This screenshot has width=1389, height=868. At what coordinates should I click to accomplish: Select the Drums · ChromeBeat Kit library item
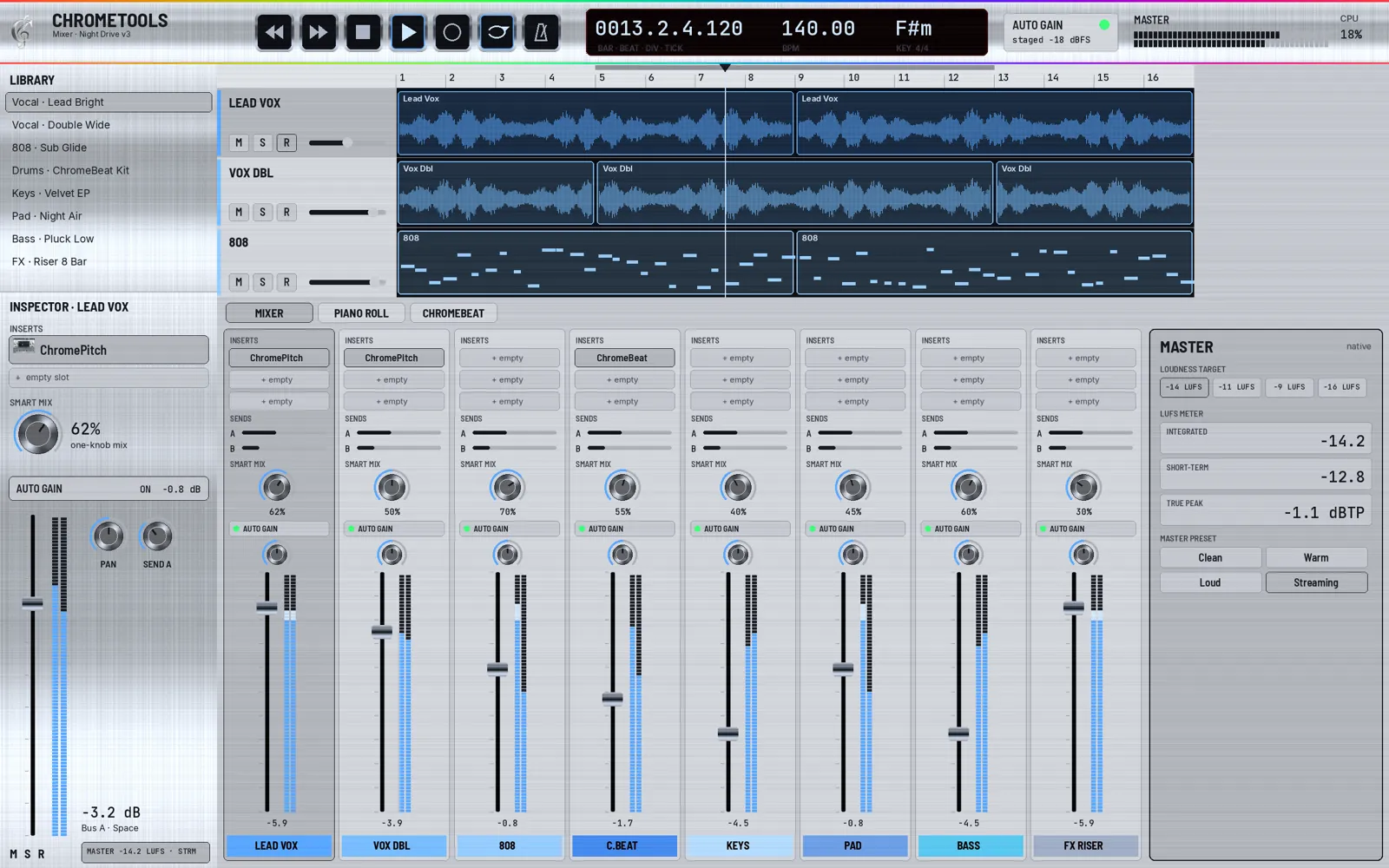click(x=109, y=171)
